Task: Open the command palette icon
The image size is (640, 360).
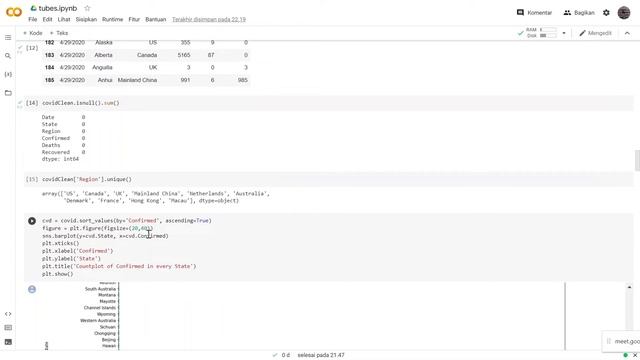Action: (x=8, y=328)
